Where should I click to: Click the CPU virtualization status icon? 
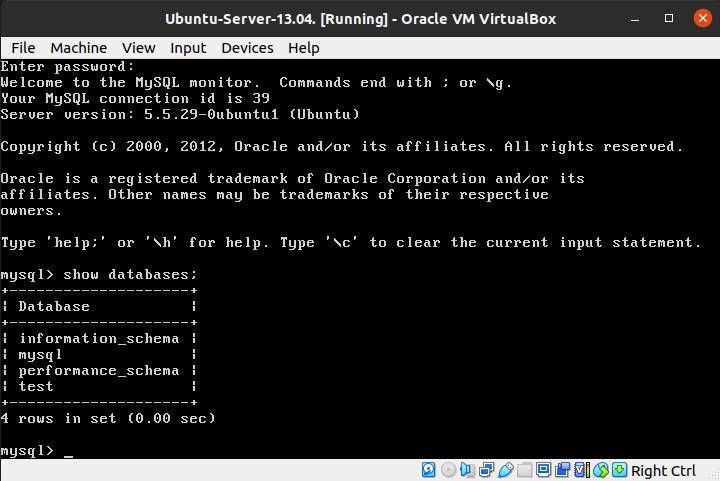(x=582, y=470)
